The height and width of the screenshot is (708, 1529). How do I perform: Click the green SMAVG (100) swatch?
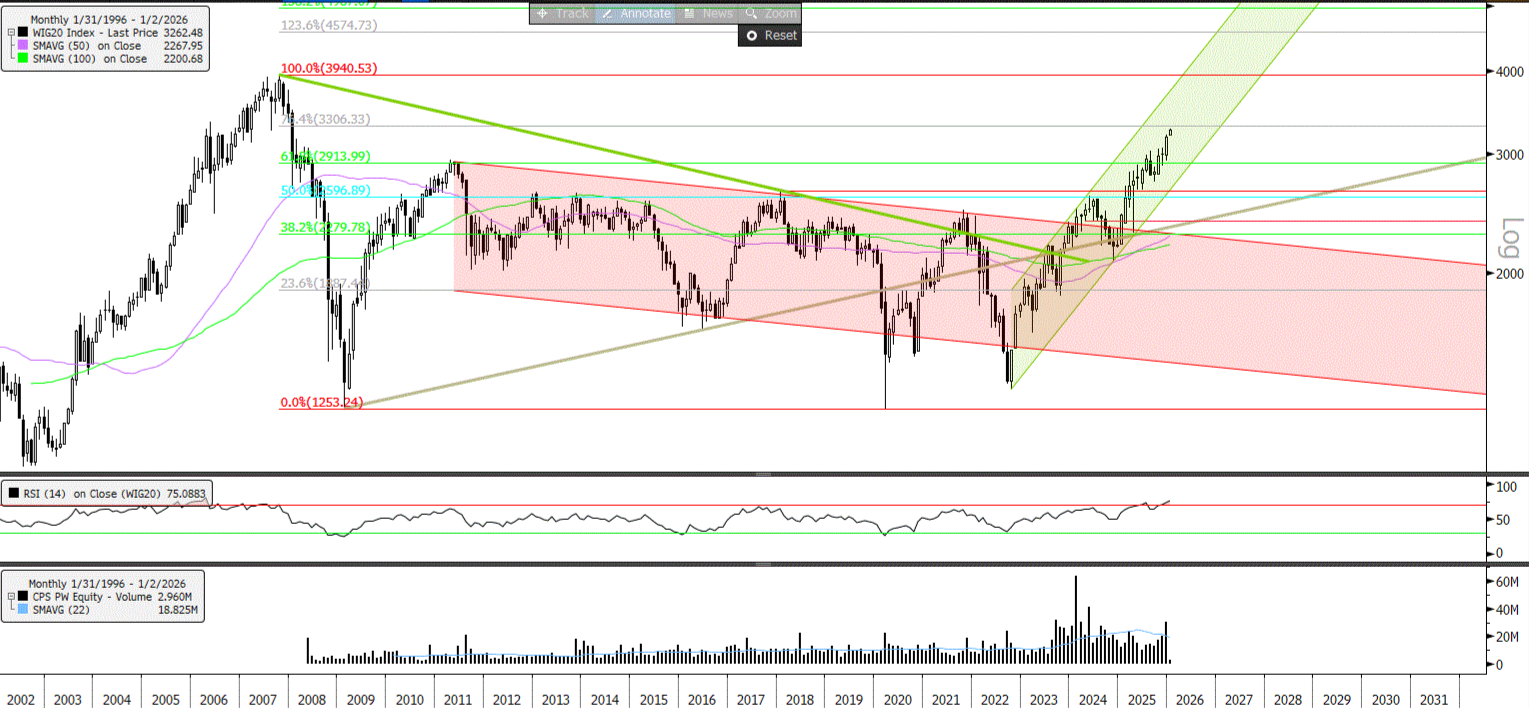click(x=22, y=59)
